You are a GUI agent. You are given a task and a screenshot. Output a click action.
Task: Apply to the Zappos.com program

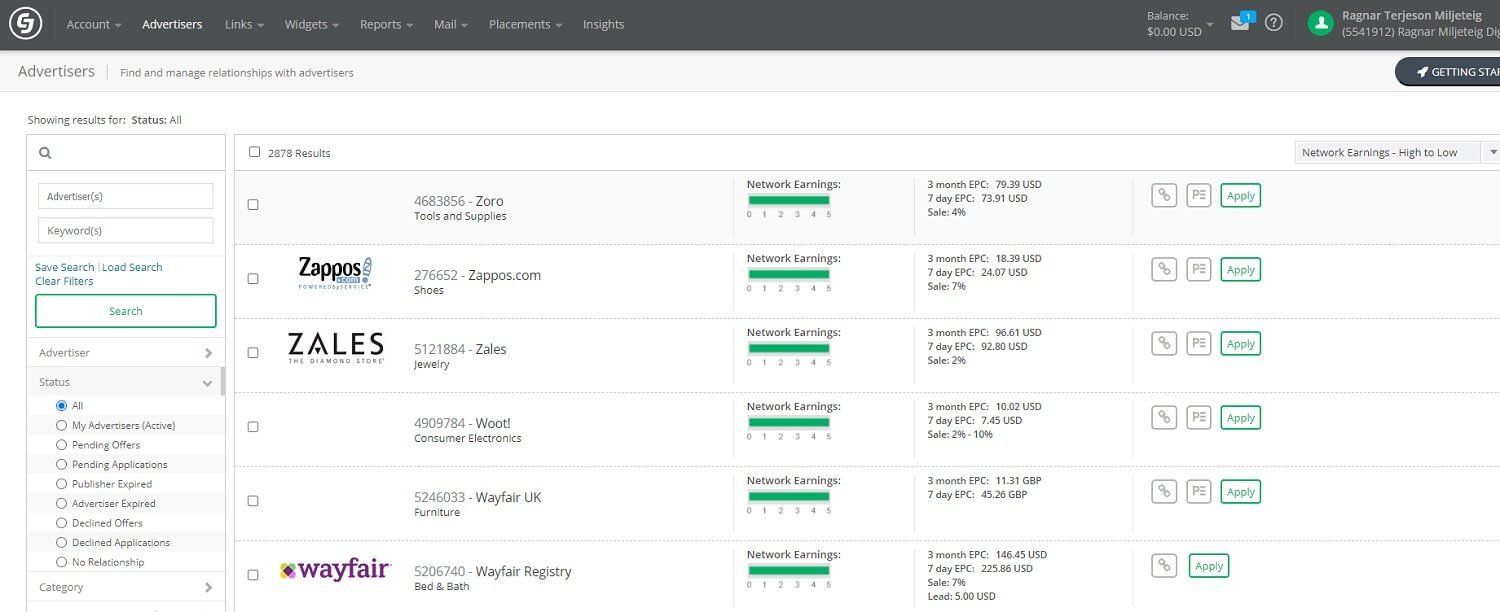click(x=1241, y=269)
